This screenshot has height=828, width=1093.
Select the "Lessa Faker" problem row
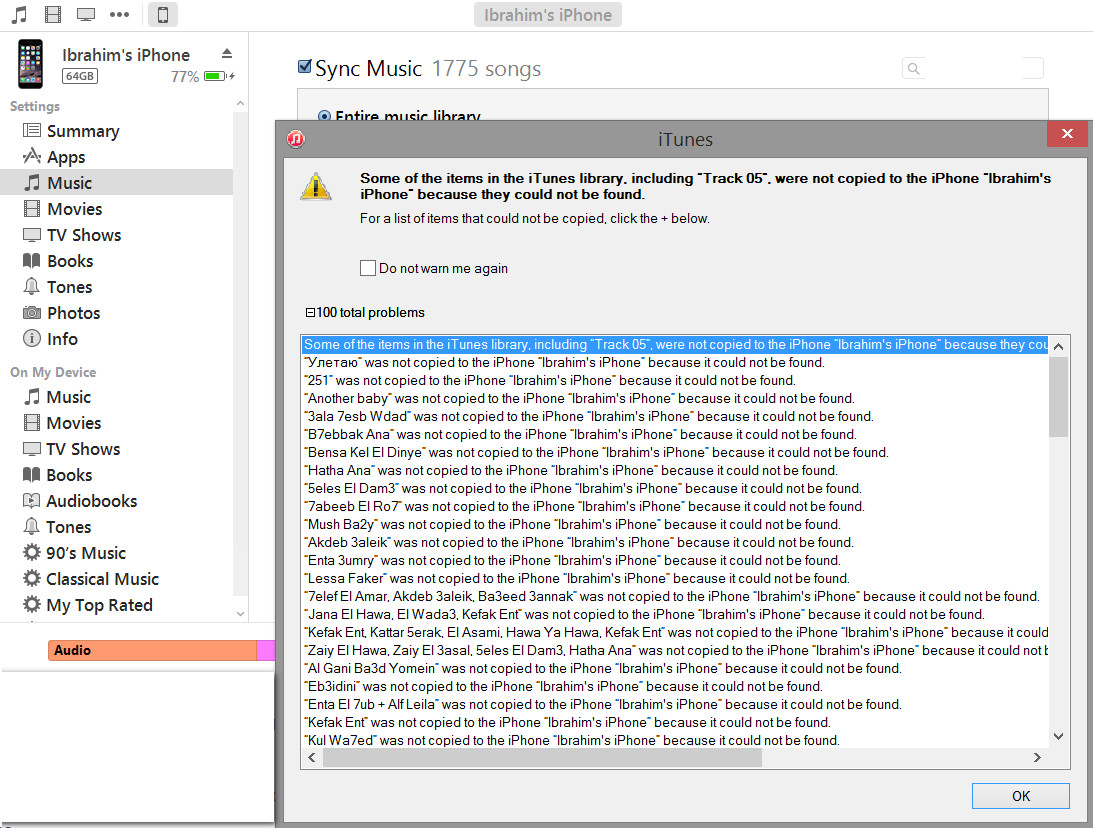pos(675,578)
